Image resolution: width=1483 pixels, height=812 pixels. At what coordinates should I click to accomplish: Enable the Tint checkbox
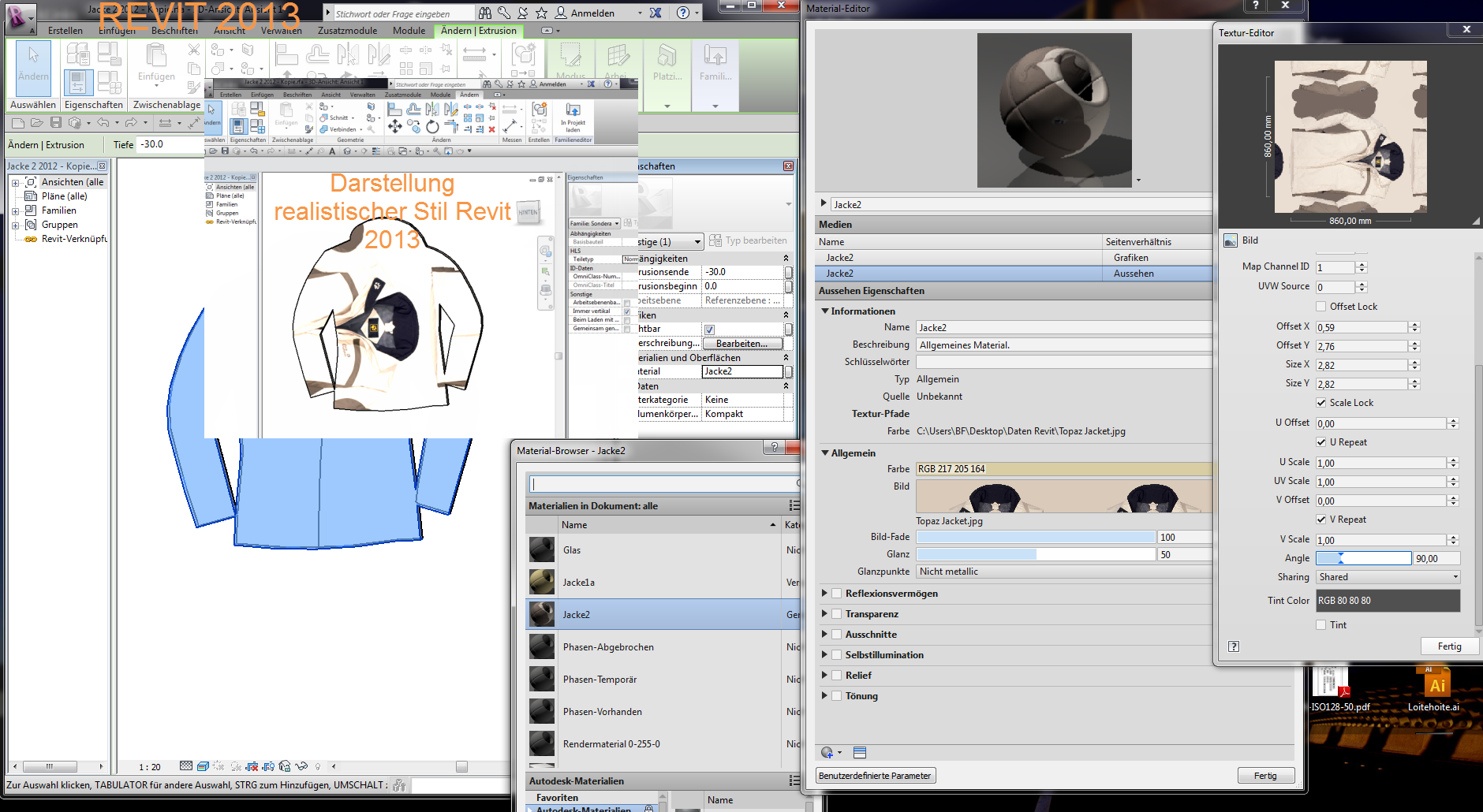(1321, 625)
